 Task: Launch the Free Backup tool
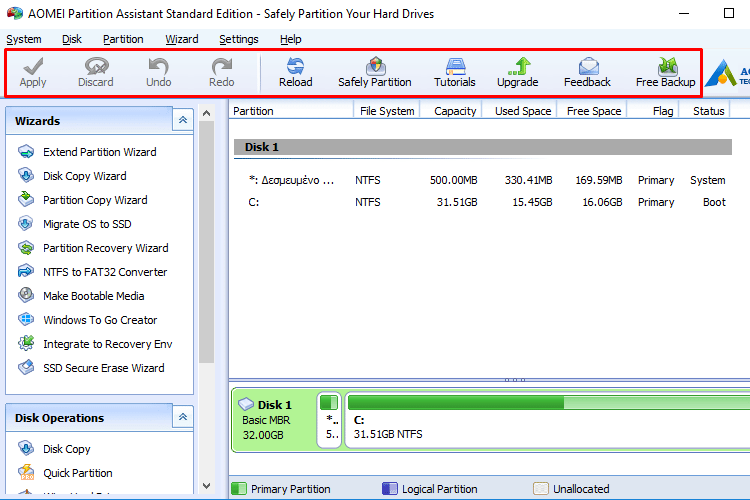(665, 73)
